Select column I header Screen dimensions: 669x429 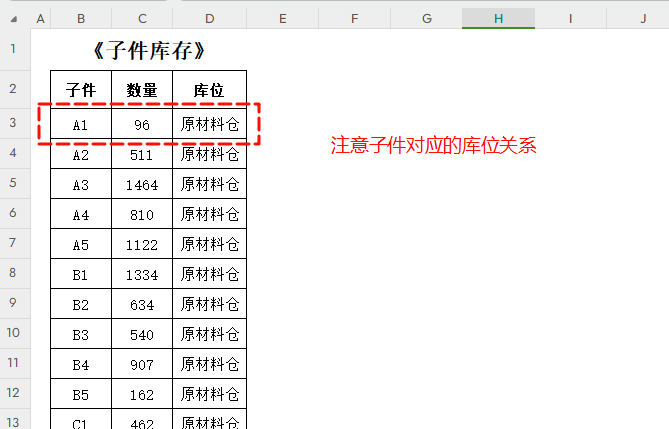coord(570,19)
